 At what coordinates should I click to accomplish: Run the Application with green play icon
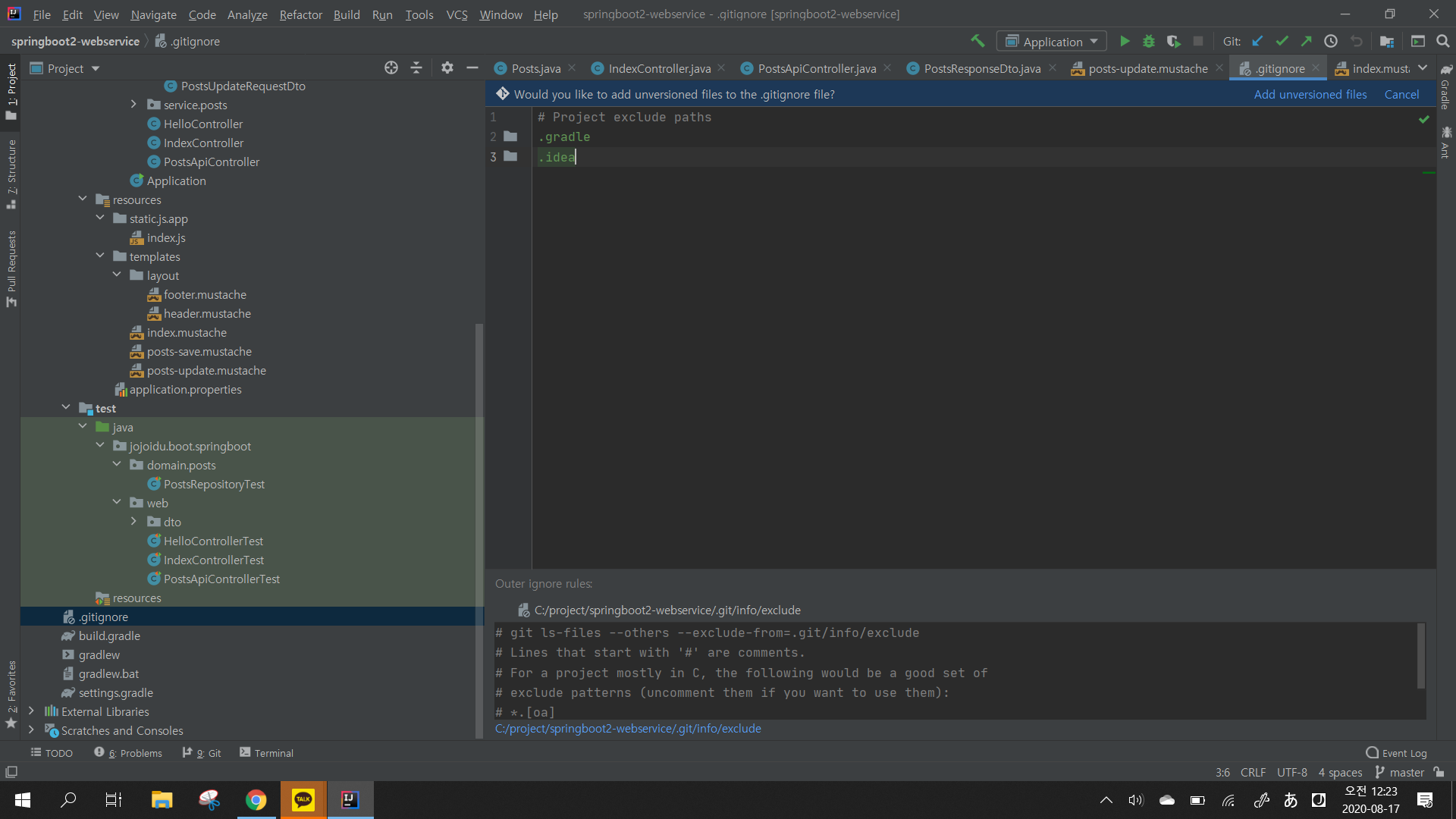pos(1125,41)
